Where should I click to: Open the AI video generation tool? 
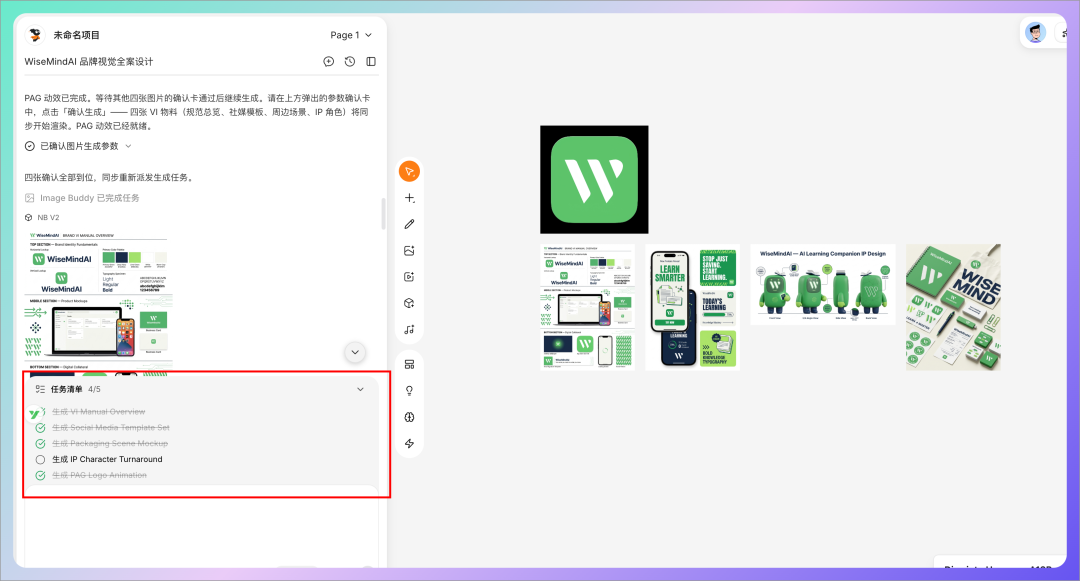409,277
